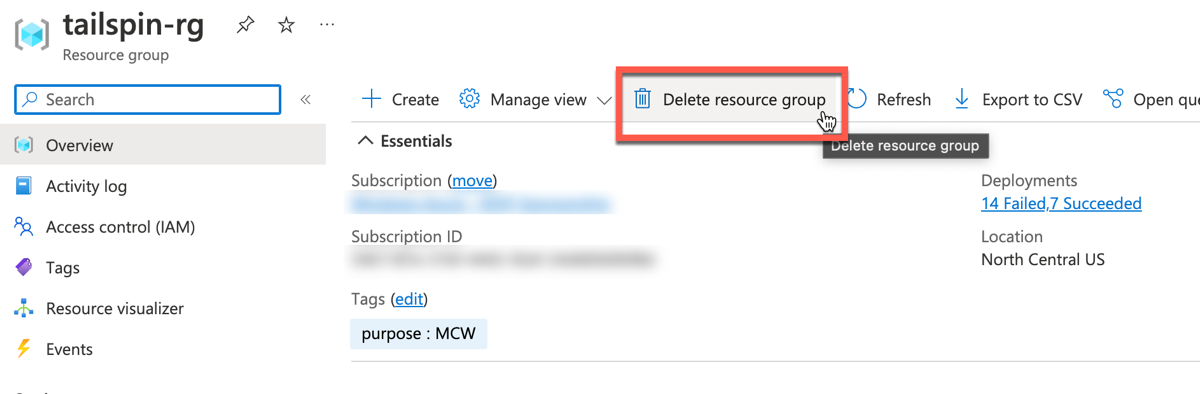Screen dimensions: 1200x394
Task: Click the Manage view gear icon
Action: [x=470, y=99]
